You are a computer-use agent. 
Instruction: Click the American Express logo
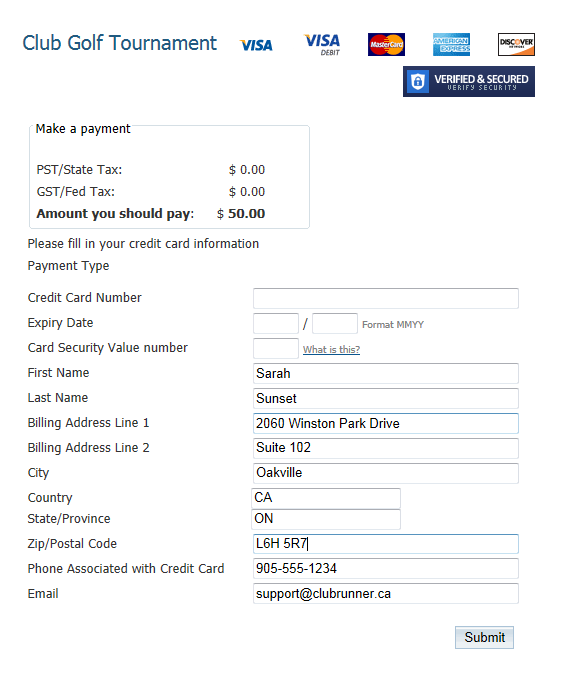[451, 44]
